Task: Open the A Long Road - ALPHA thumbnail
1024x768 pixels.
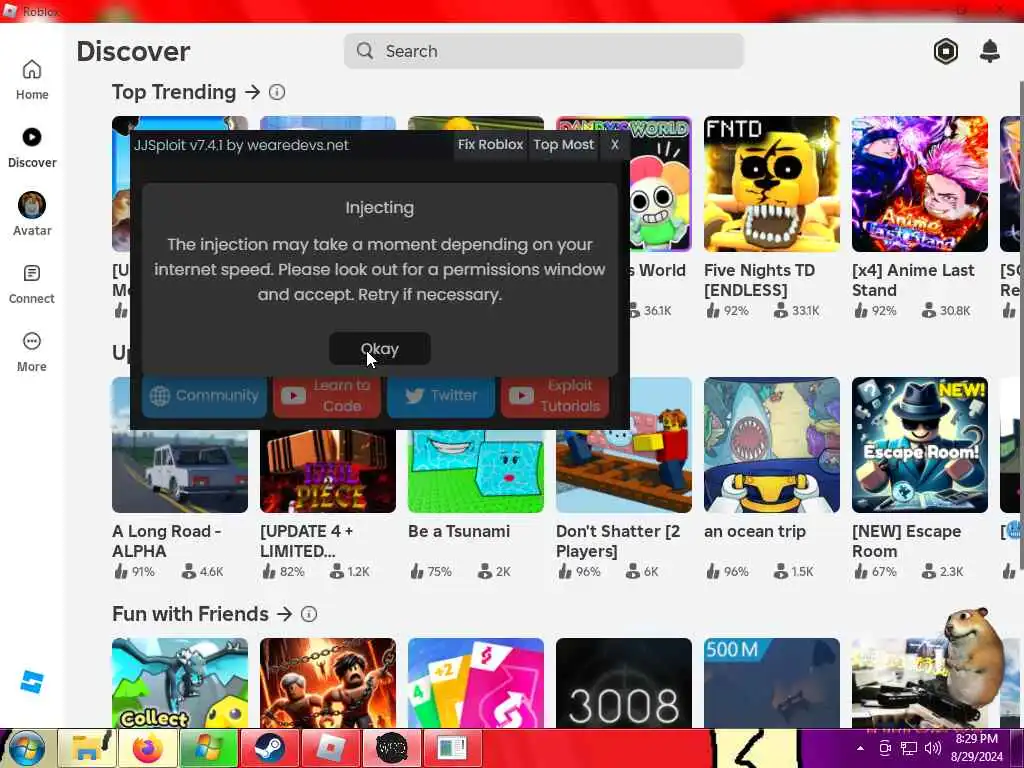Action: 180,470
